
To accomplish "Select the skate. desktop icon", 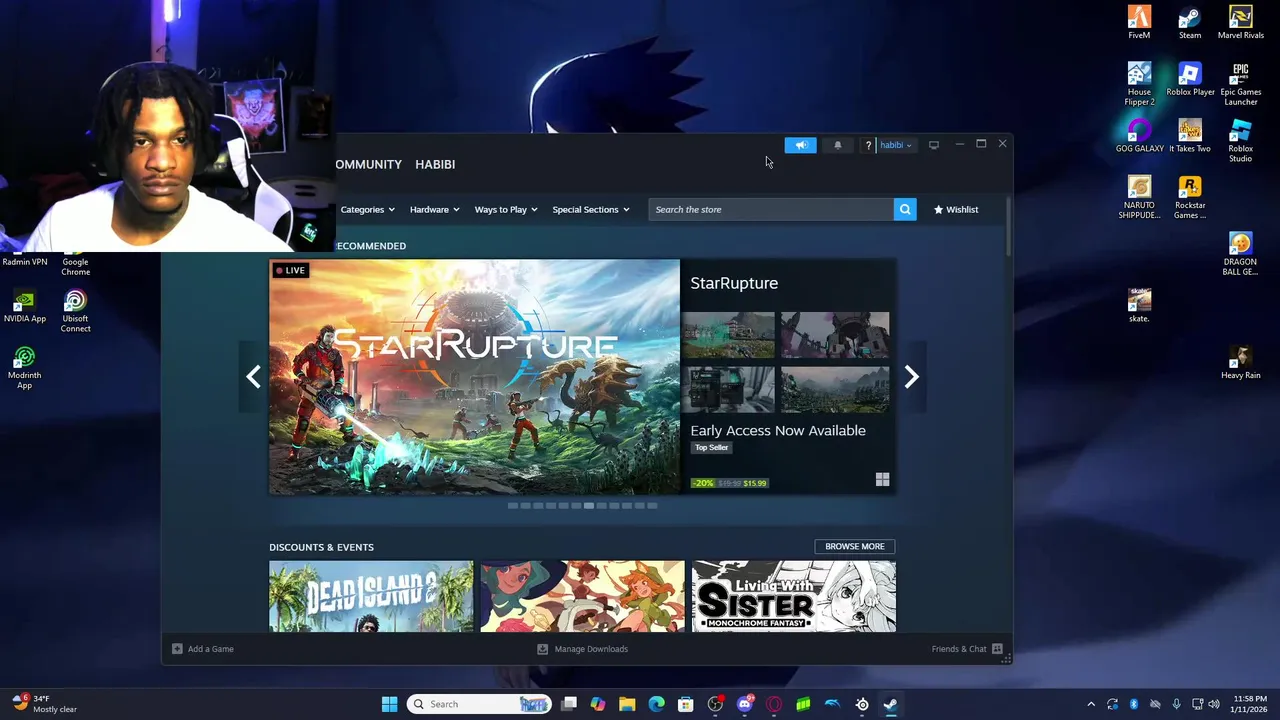I will tap(1139, 305).
